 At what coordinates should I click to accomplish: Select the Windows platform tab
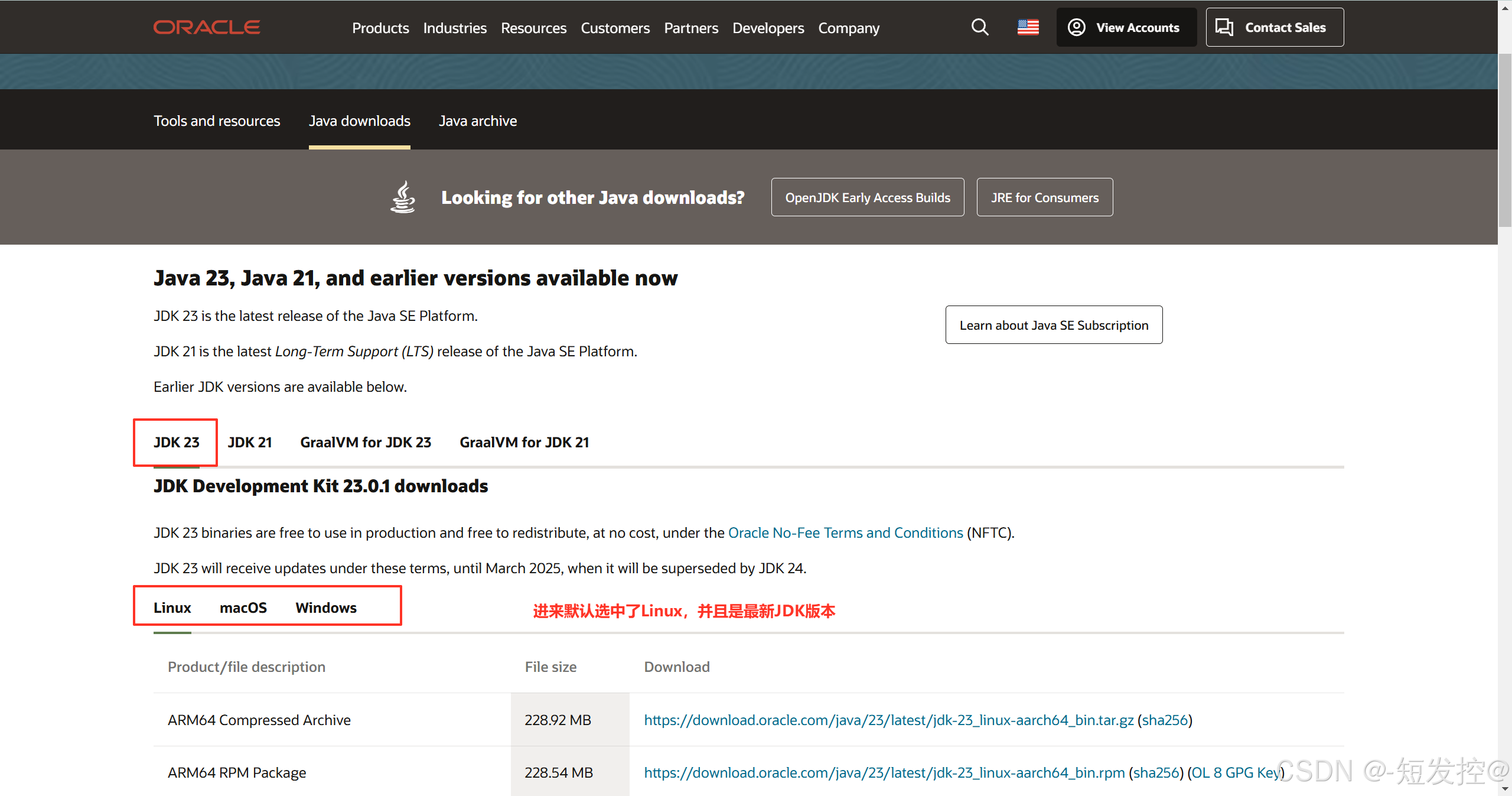pyautogui.click(x=326, y=607)
